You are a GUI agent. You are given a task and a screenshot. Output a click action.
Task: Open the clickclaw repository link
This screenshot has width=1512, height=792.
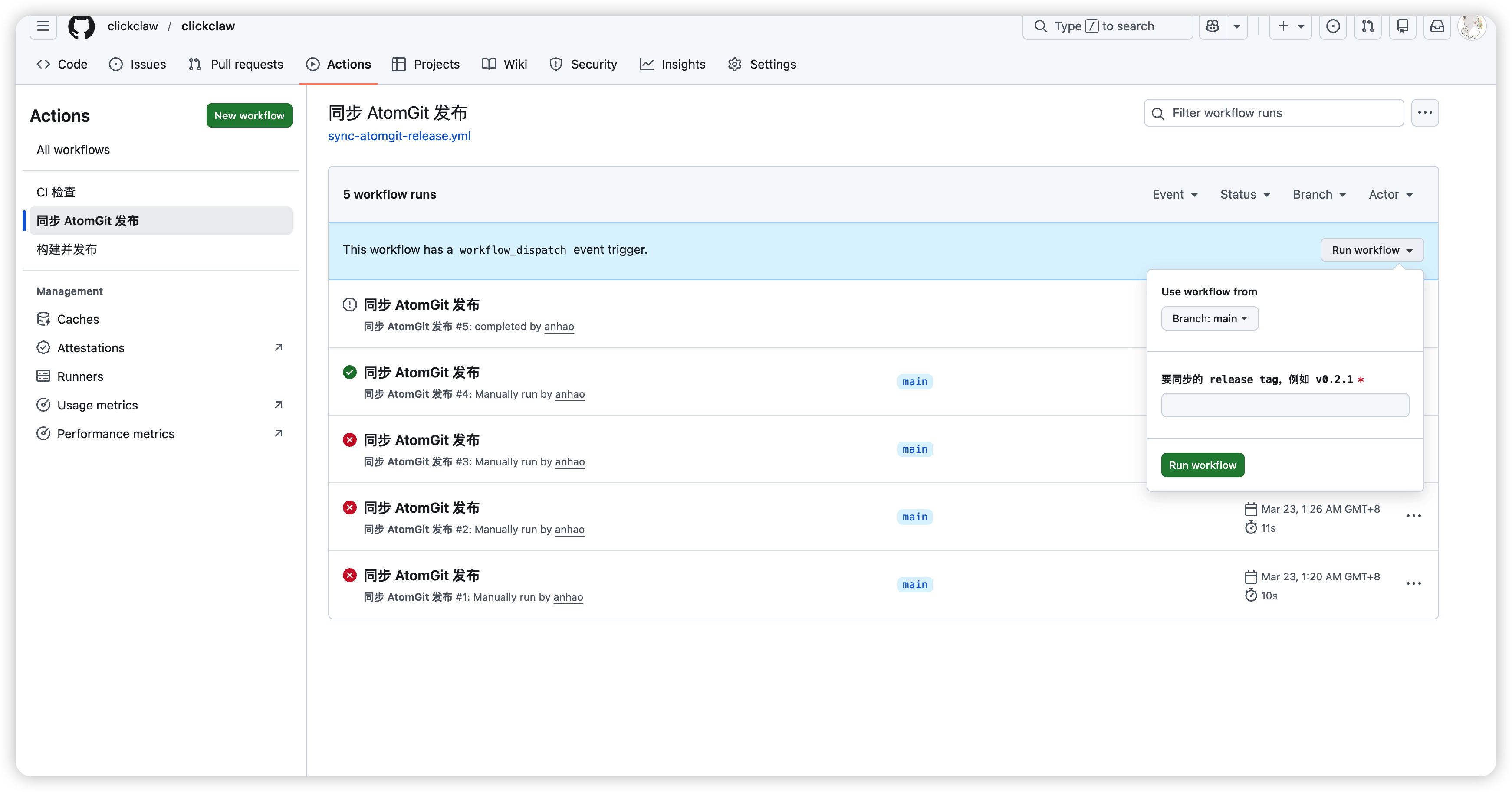click(x=208, y=26)
